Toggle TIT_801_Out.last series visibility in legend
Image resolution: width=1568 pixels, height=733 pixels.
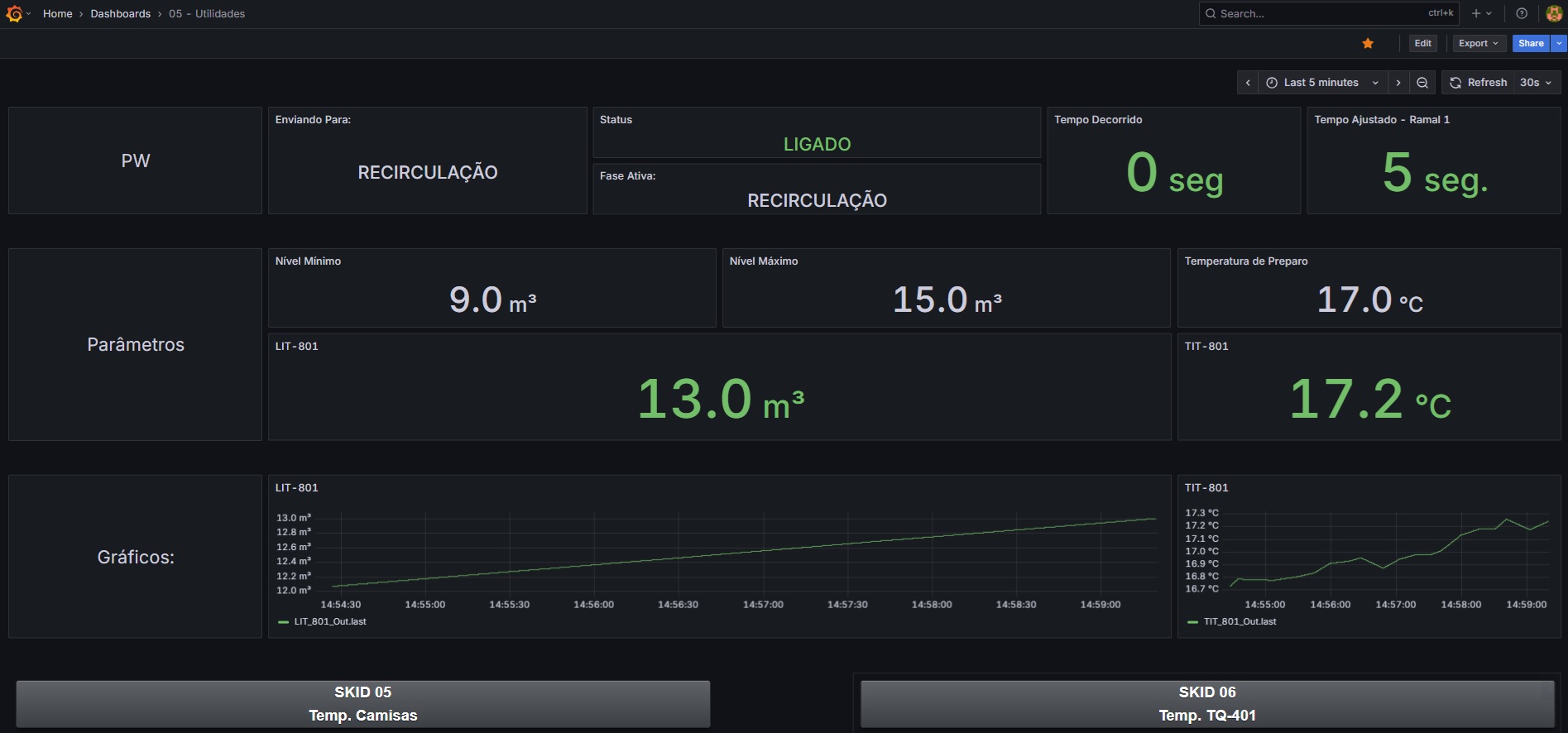(x=1239, y=621)
